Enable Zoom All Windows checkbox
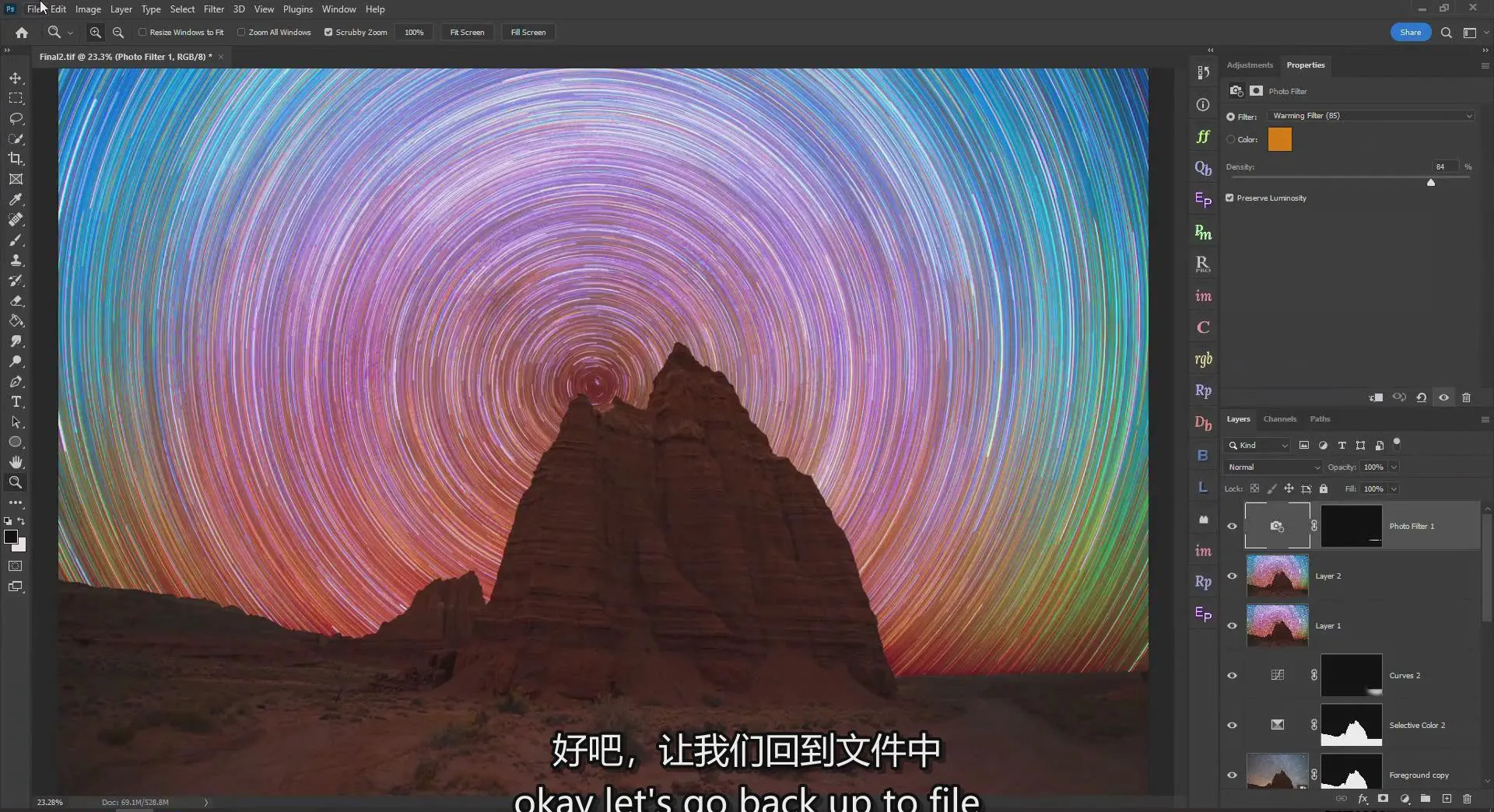 (241, 33)
